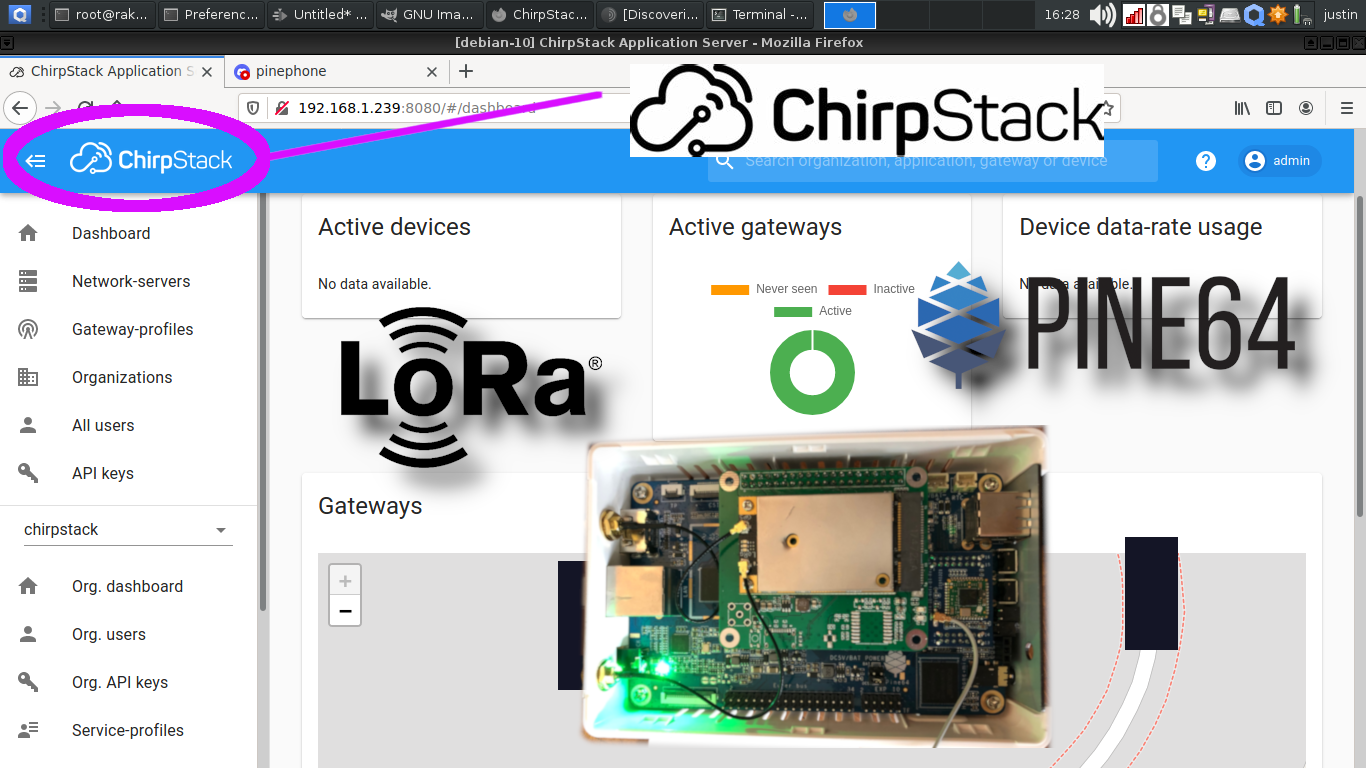The image size is (1366, 768).
Task: Switch to Preferences taskbar item
Action: 209,15
